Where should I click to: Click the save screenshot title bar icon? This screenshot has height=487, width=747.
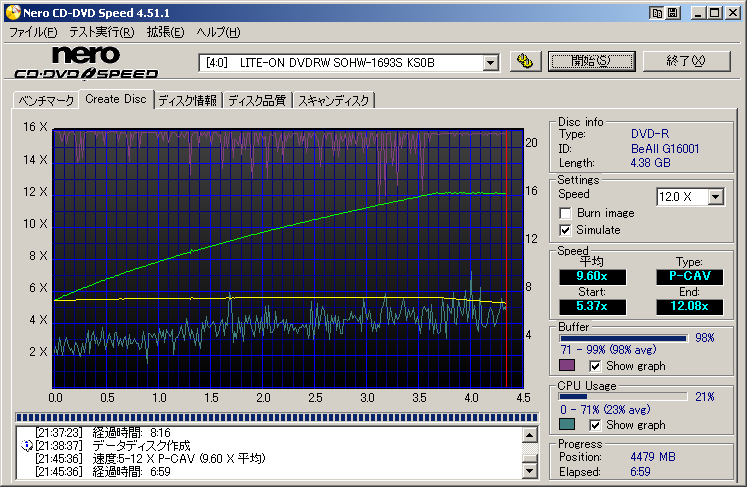pyautogui.click(x=672, y=13)
